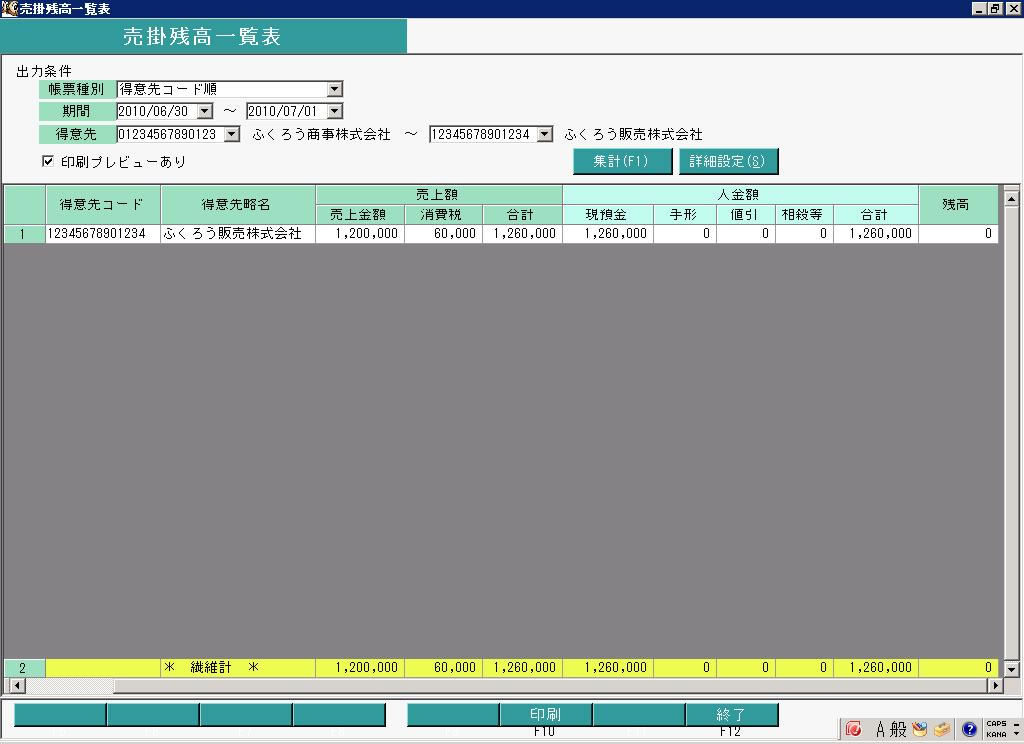Click the 手形 column header

[x=684, y=215]
